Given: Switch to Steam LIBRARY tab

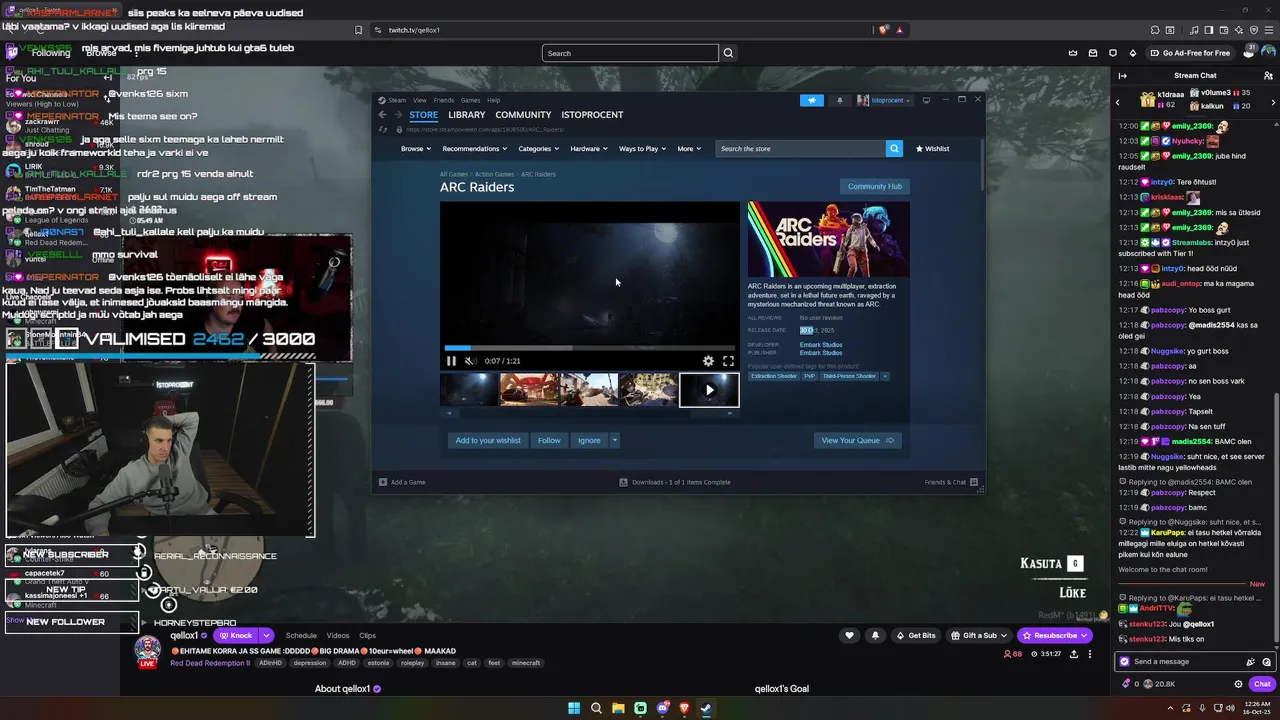Looking at the screenshot, I should [466, 115].
